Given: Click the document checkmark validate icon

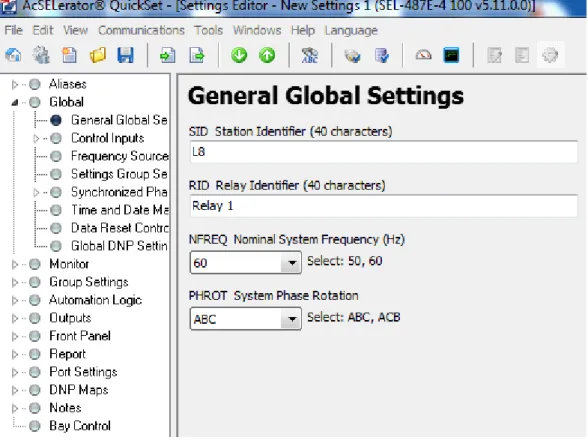Looking at the screenshot, I should [381, 56].
